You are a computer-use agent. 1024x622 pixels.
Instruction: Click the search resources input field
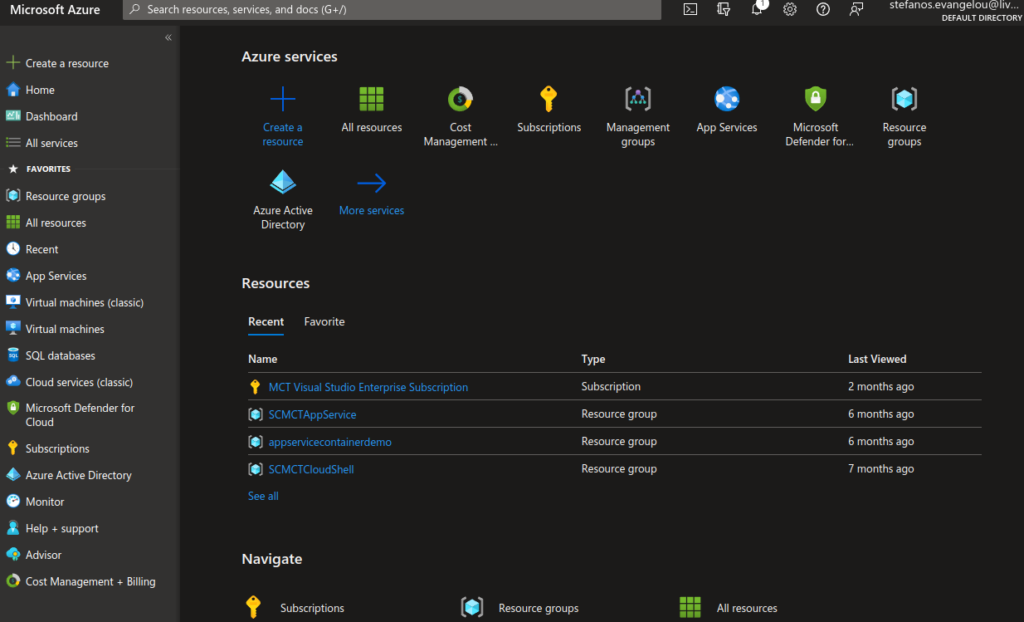pyautogui.click(x=392, y=9)
